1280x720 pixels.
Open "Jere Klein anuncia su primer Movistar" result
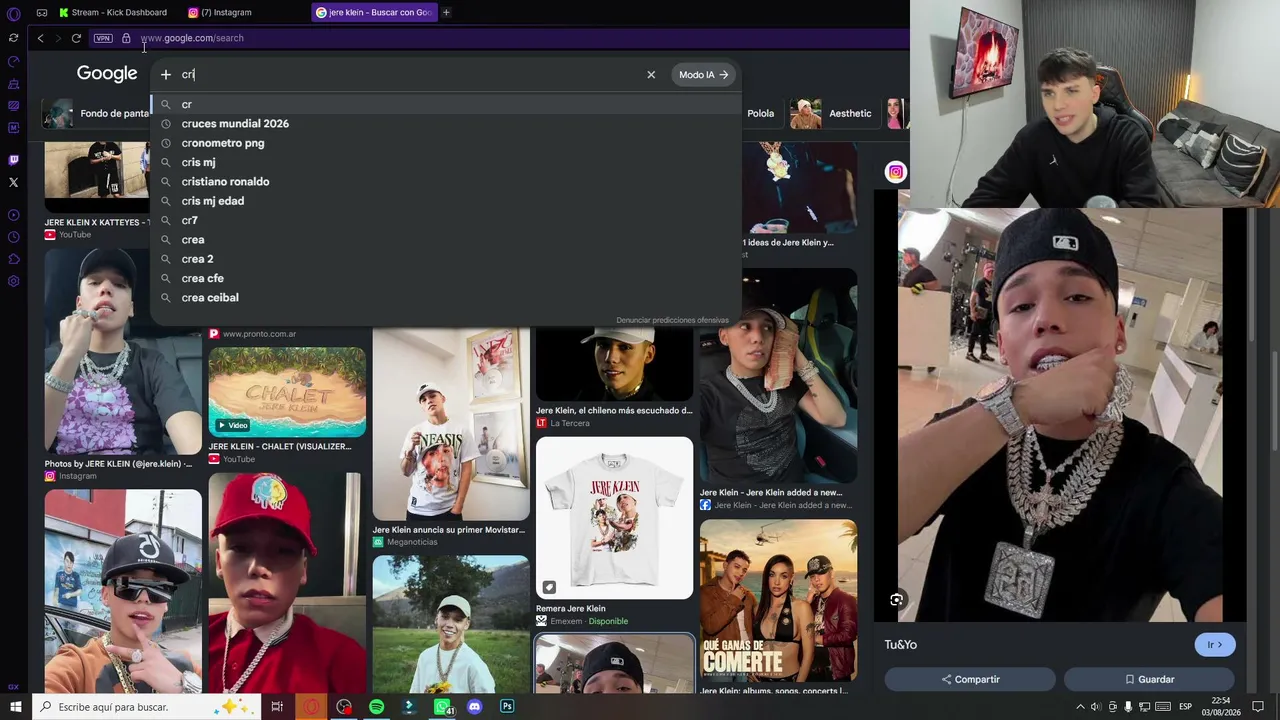pyautogui.click(x=448, y=530)
